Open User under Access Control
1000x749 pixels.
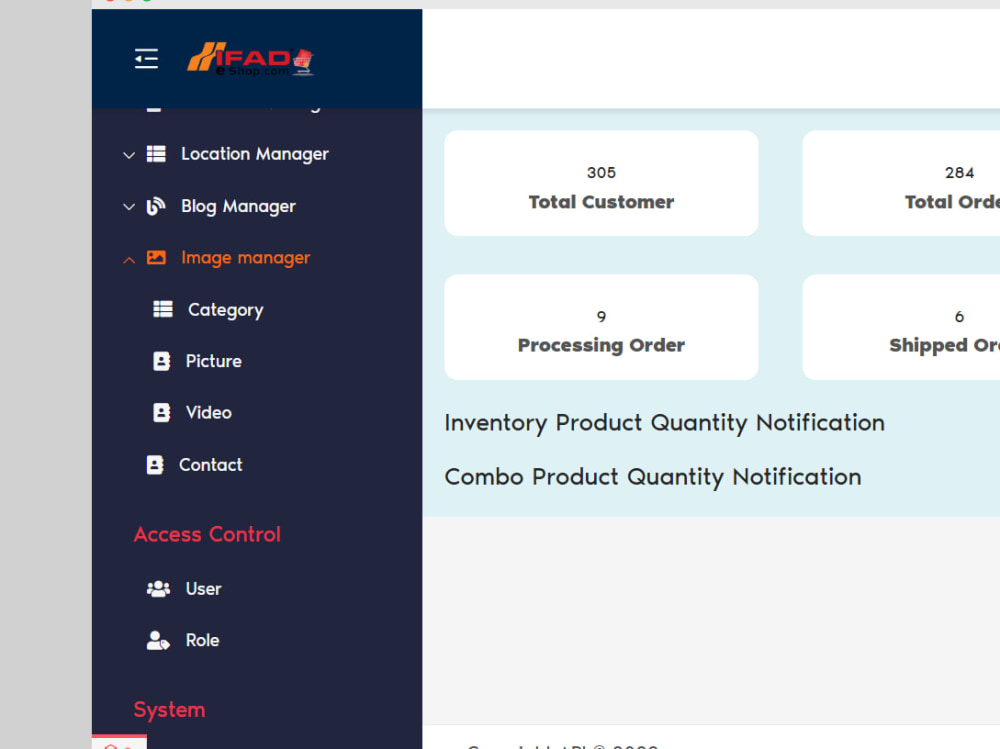(x=203, y=588)
